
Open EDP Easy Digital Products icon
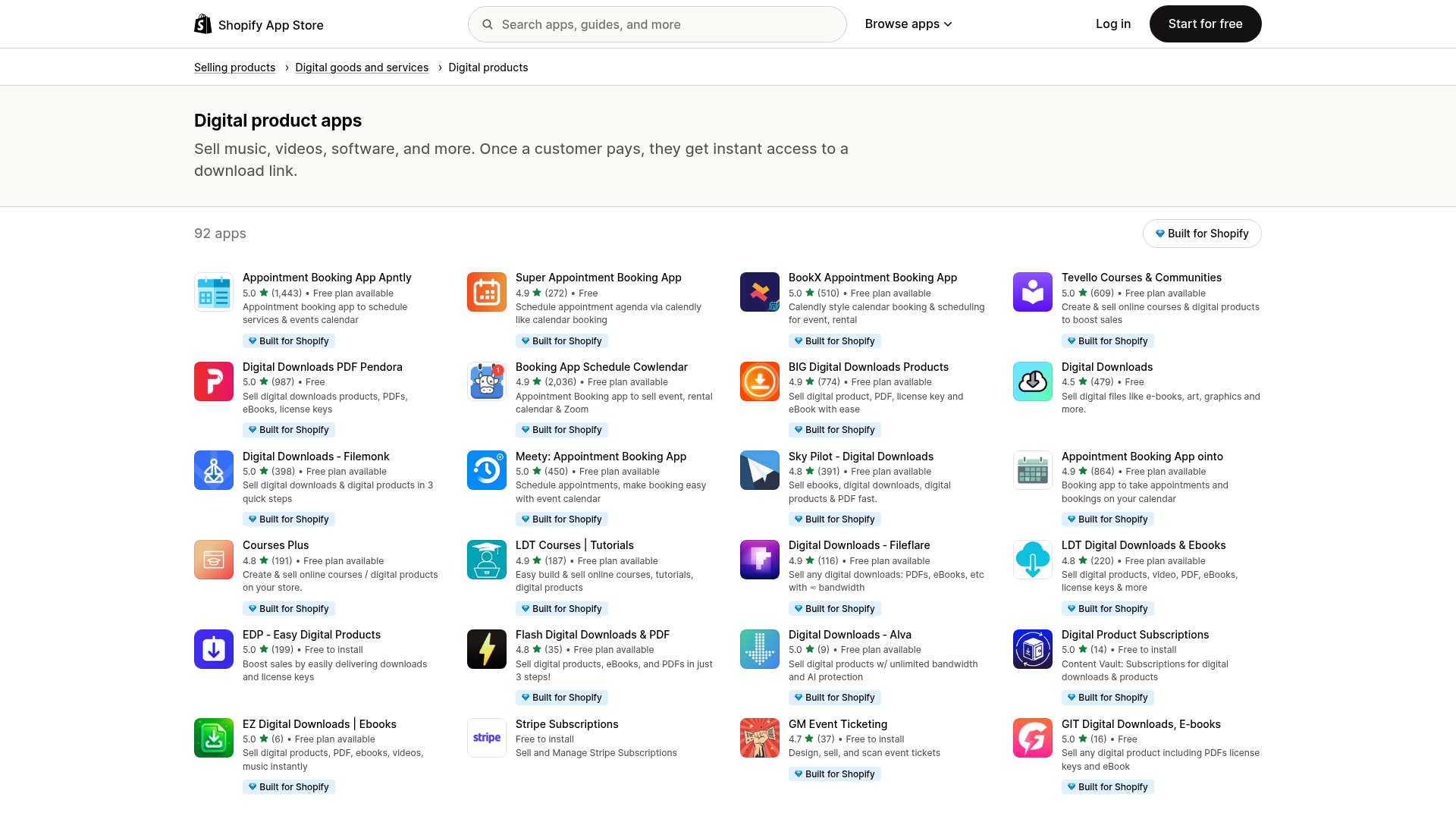coord(214,649)
